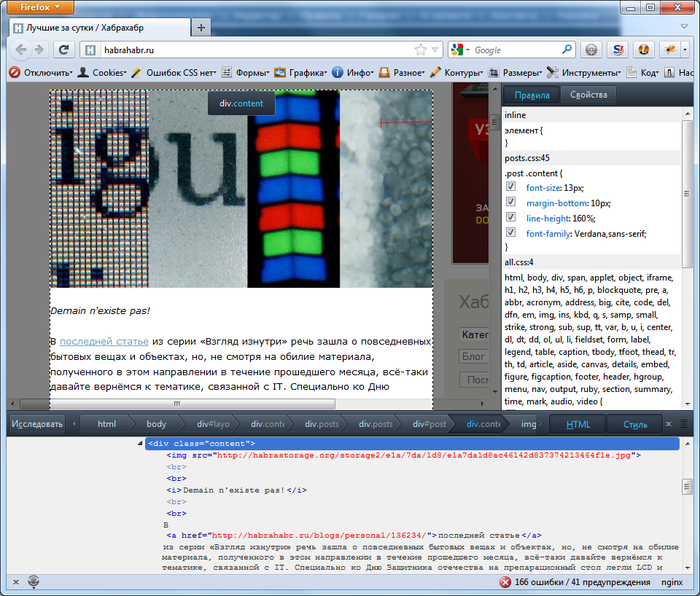
Task: Close the add-on bar with the X
Action: pyautogui.click(x=16, y=582)
